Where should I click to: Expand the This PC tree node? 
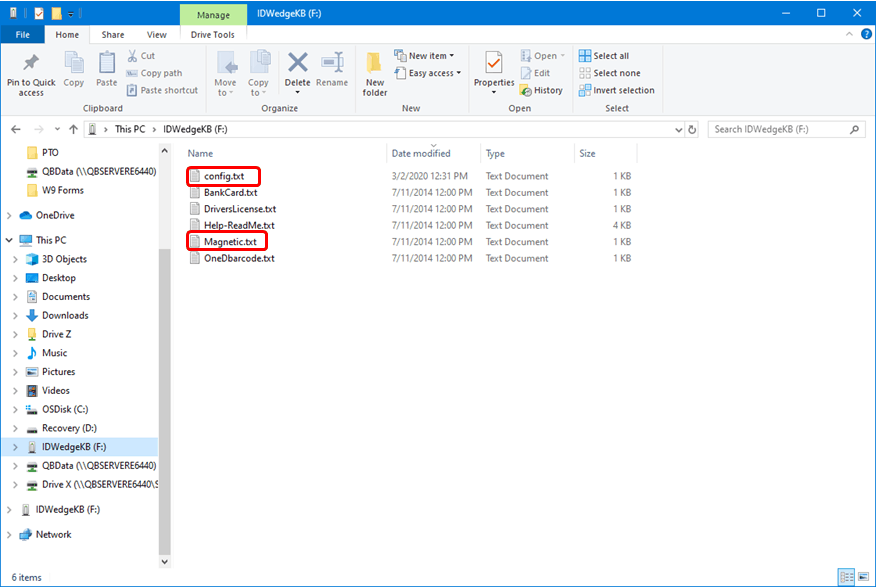click(11, 240)
